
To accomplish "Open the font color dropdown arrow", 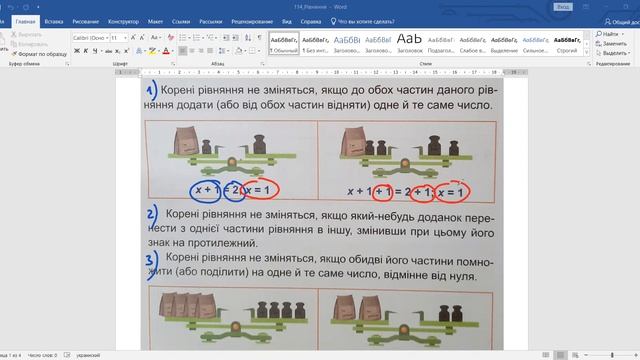I will (x=173, y=51).
